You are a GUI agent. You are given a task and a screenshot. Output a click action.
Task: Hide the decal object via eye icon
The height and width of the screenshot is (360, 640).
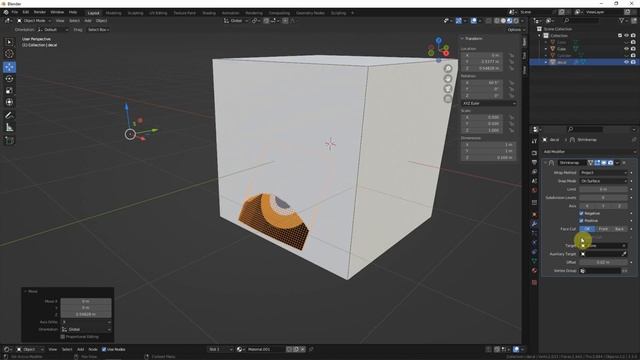tap(626, 62)
